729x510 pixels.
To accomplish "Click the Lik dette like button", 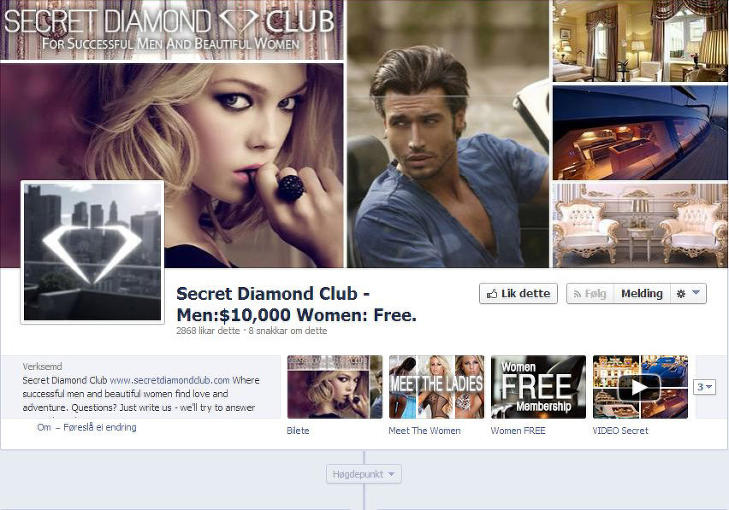I will [x=518, y=294].
